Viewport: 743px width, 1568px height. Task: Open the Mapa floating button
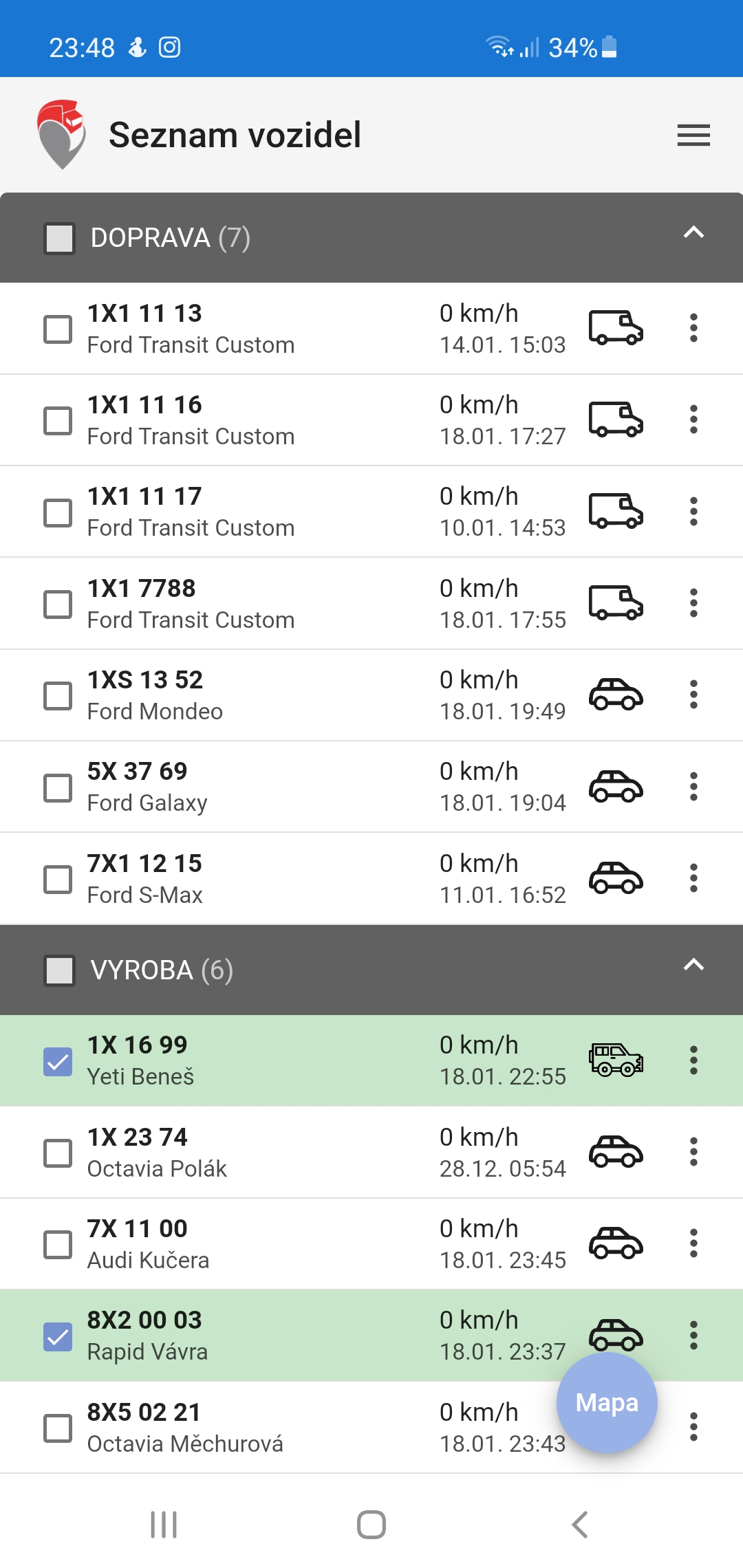coord(607,1403)
